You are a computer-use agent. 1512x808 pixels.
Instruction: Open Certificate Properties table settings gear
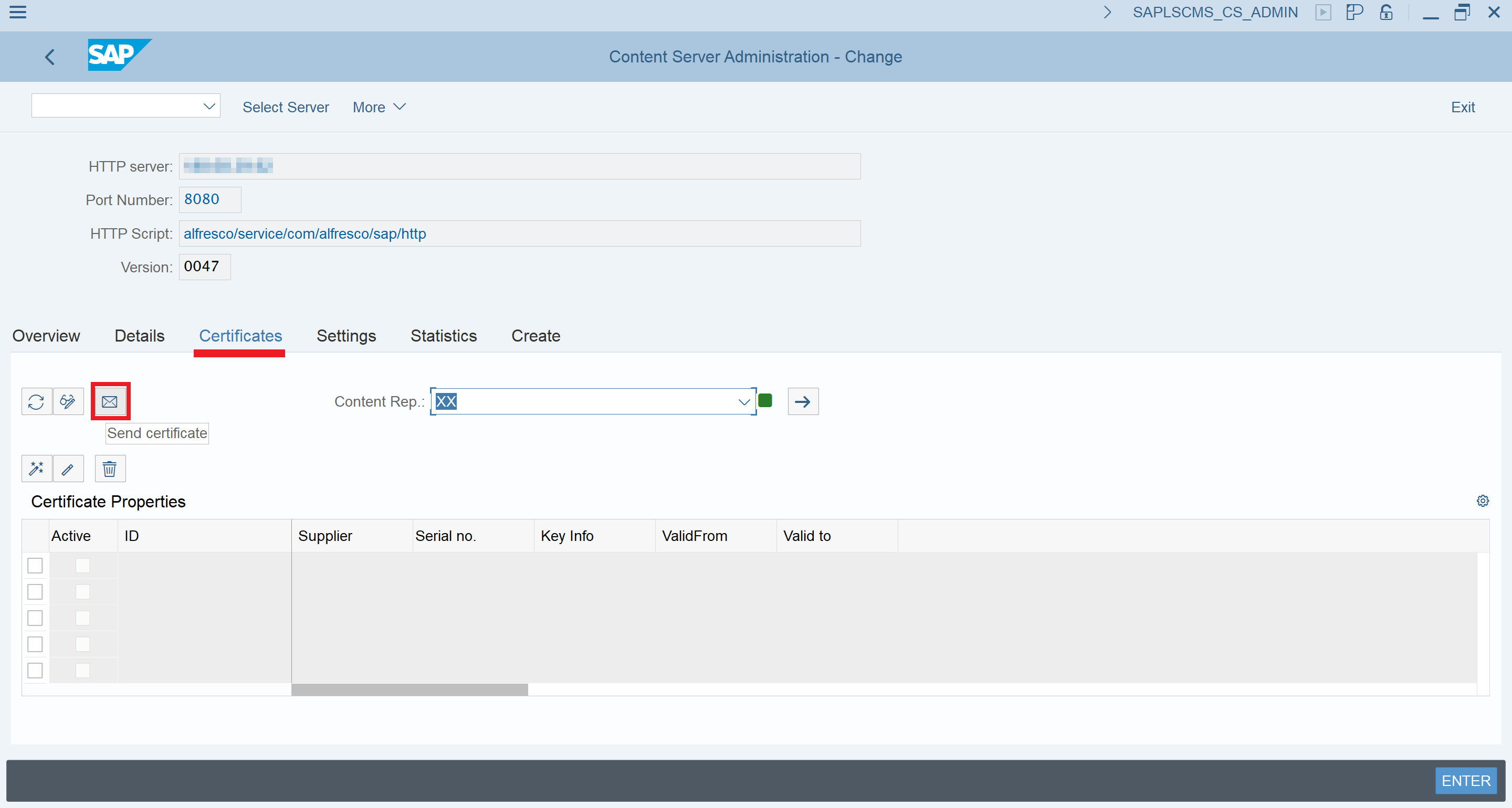pyautogui.click(x=1483, y=501)
